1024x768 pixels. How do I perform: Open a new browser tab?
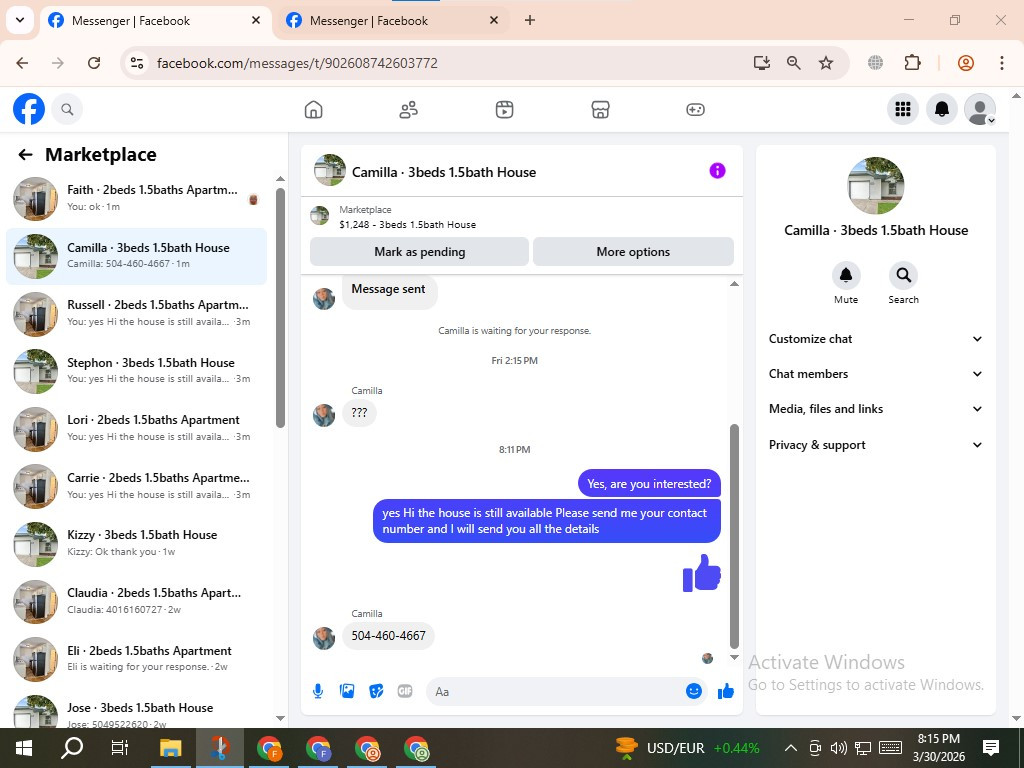pos(530,20)
